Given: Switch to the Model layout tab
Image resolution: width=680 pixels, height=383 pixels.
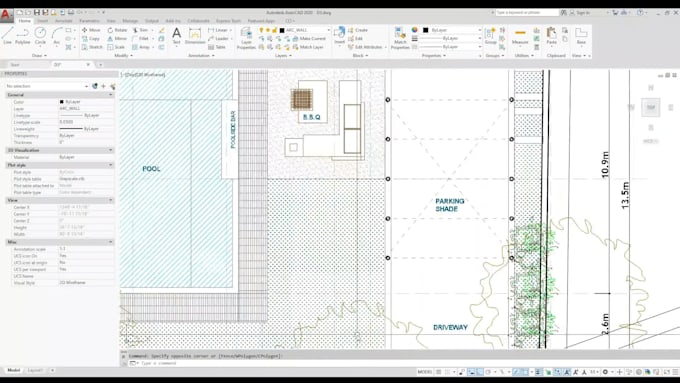Looking at the screenshot, I should coord(13,370).
